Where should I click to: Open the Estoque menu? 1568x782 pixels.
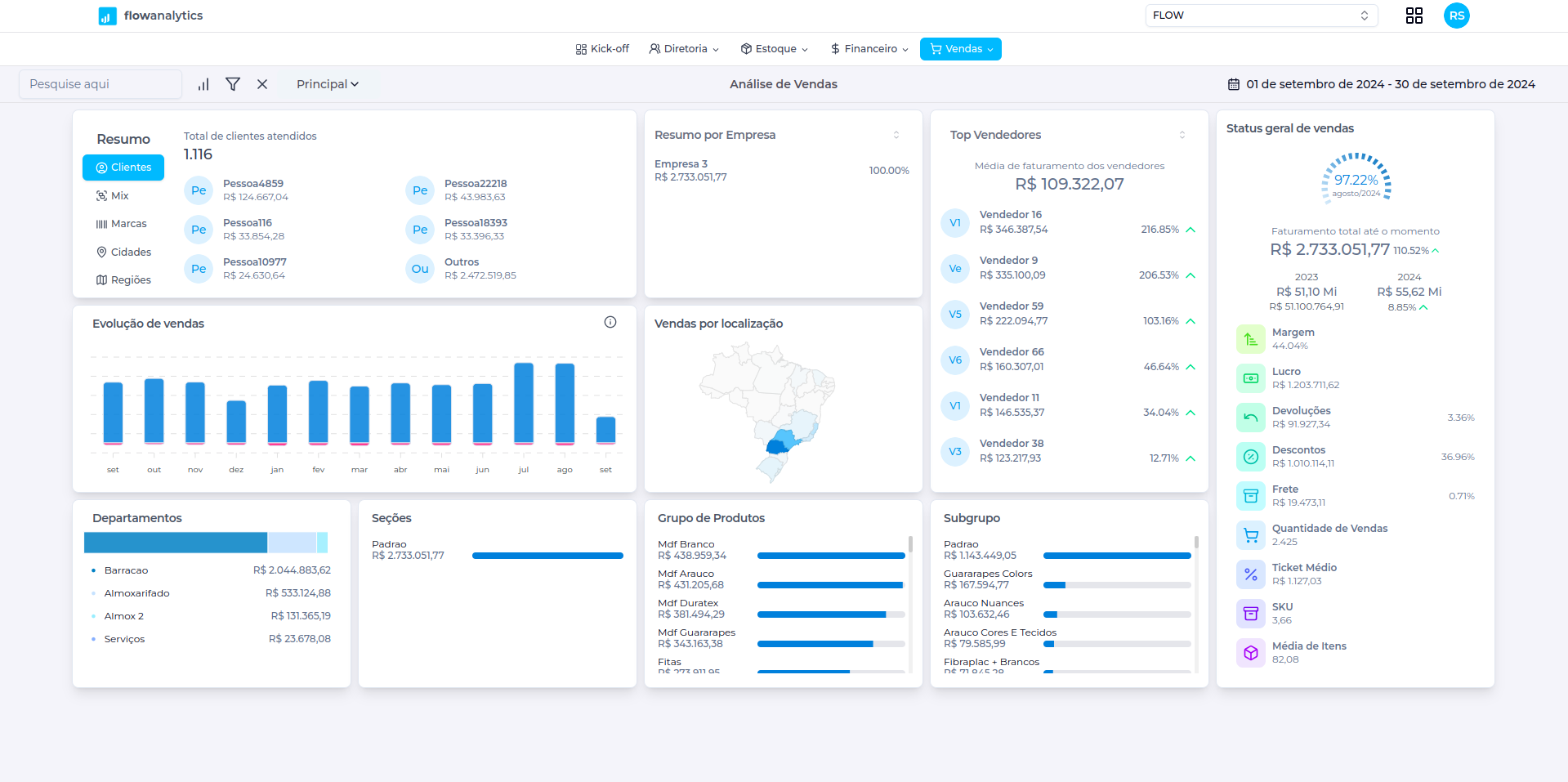(x=775, y=49)
